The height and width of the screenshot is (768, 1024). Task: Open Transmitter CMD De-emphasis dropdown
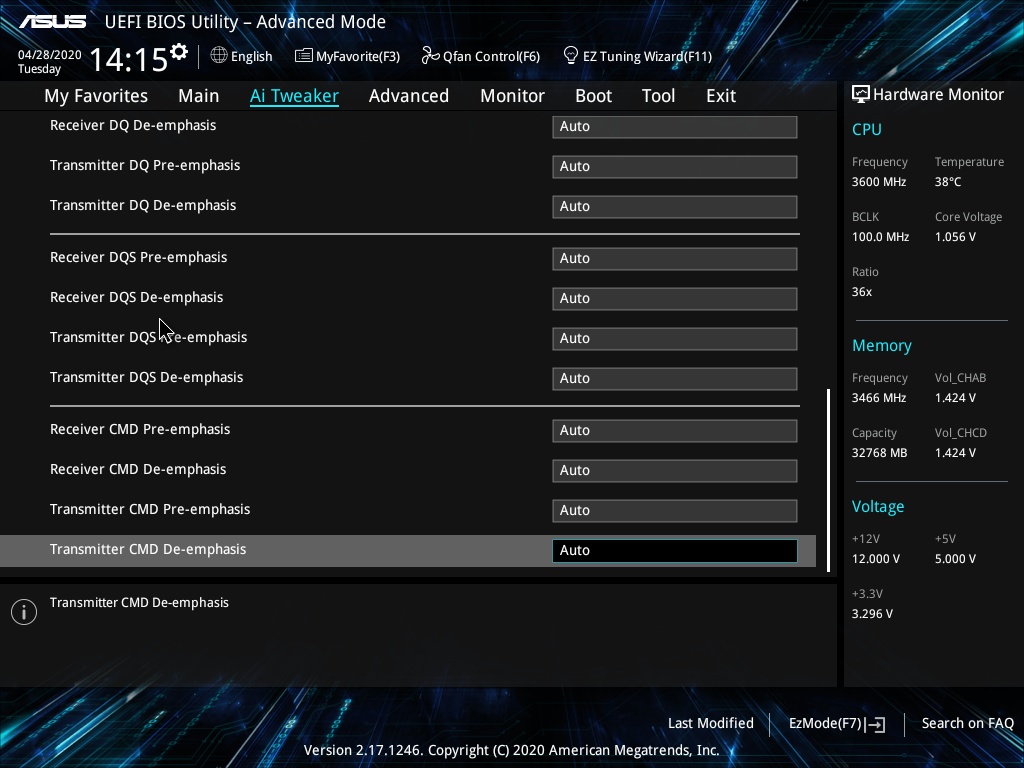pos(675,551)
